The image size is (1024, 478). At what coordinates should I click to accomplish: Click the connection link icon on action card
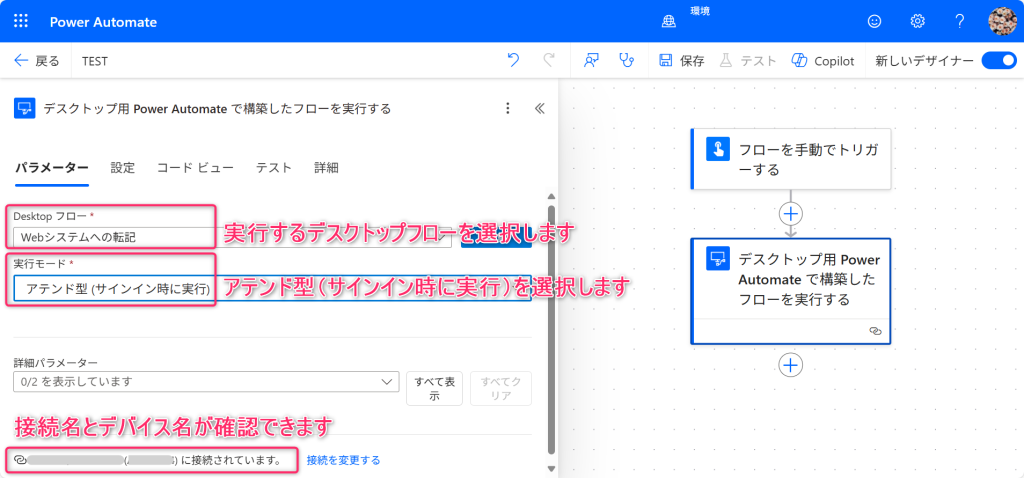[x=876, y=331]
